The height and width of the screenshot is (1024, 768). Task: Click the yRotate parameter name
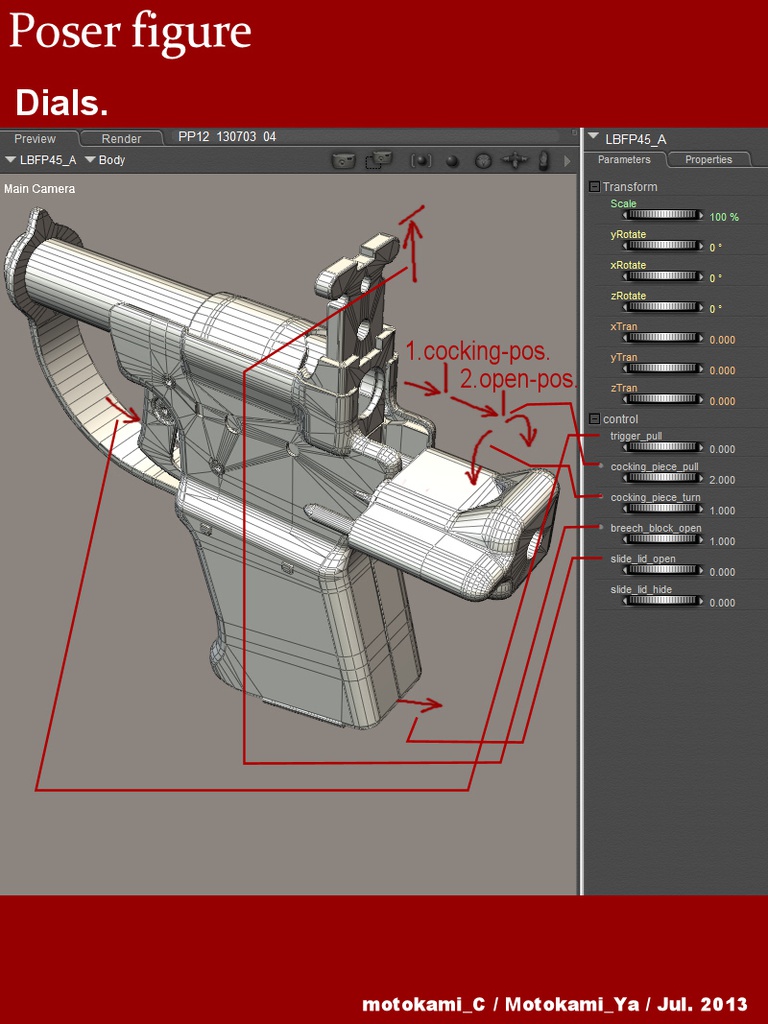click(x=628, y=234)
